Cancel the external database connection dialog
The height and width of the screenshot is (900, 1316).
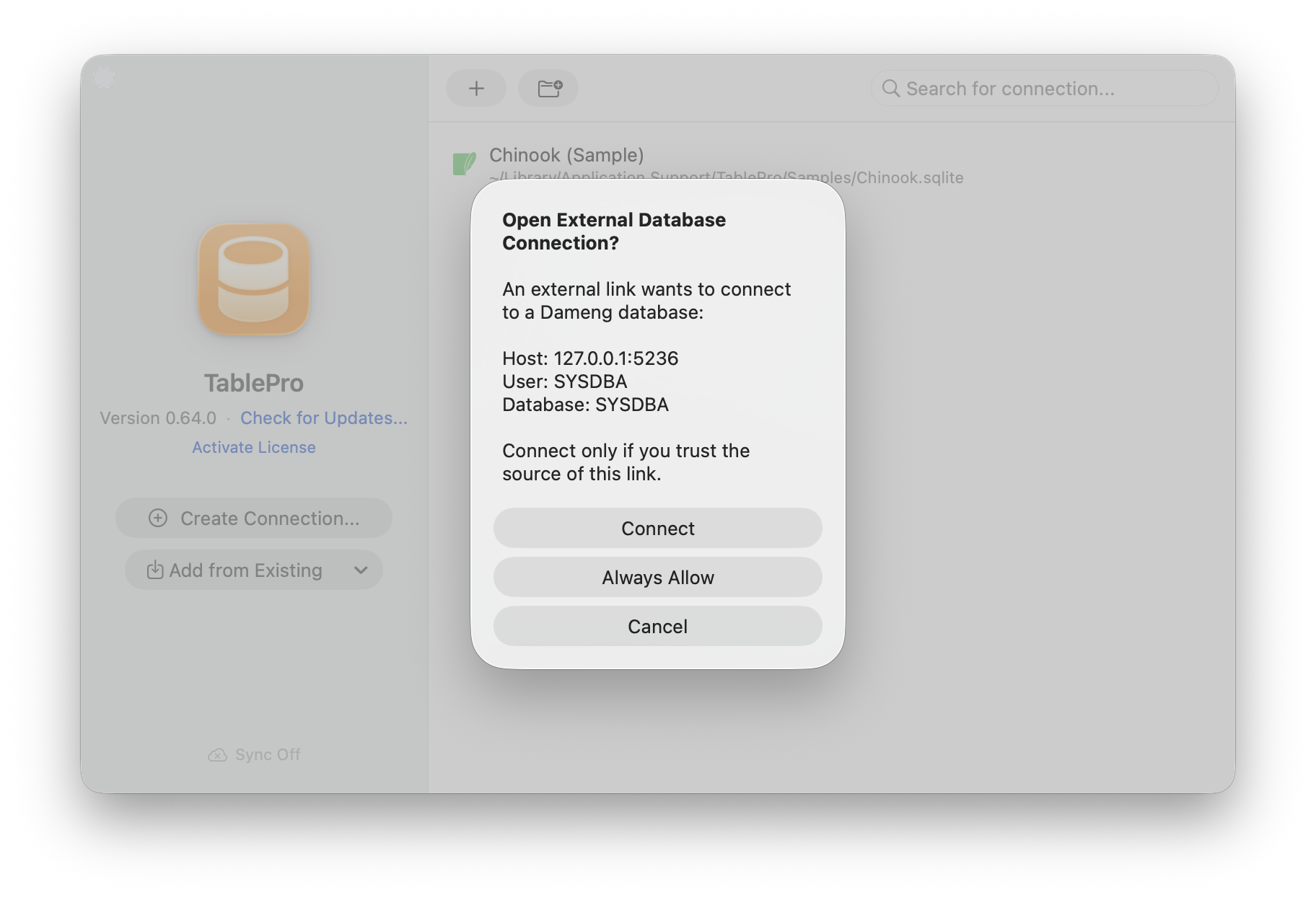657,626
